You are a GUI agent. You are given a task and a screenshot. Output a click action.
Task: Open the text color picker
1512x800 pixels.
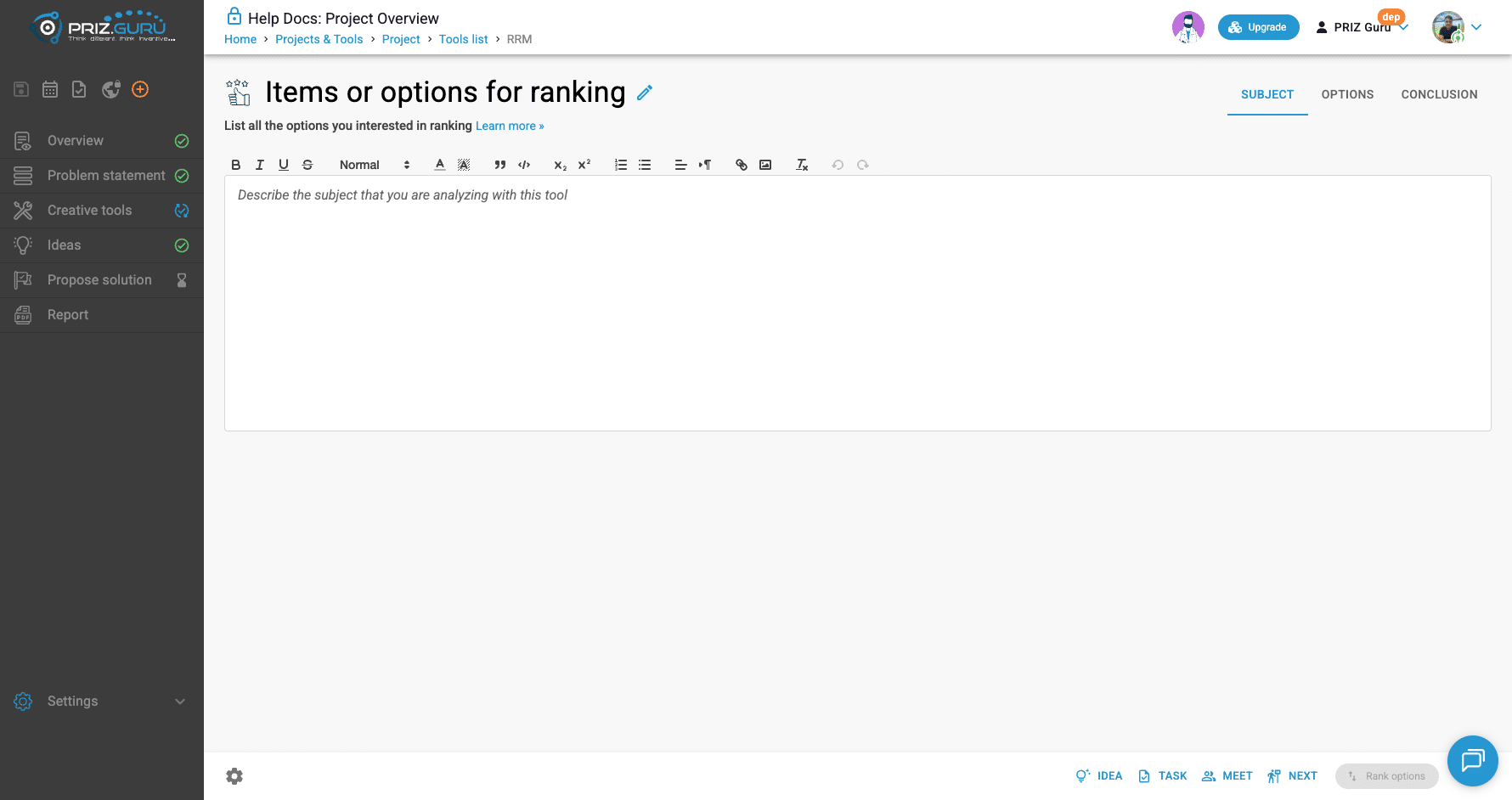coord(440,165)
